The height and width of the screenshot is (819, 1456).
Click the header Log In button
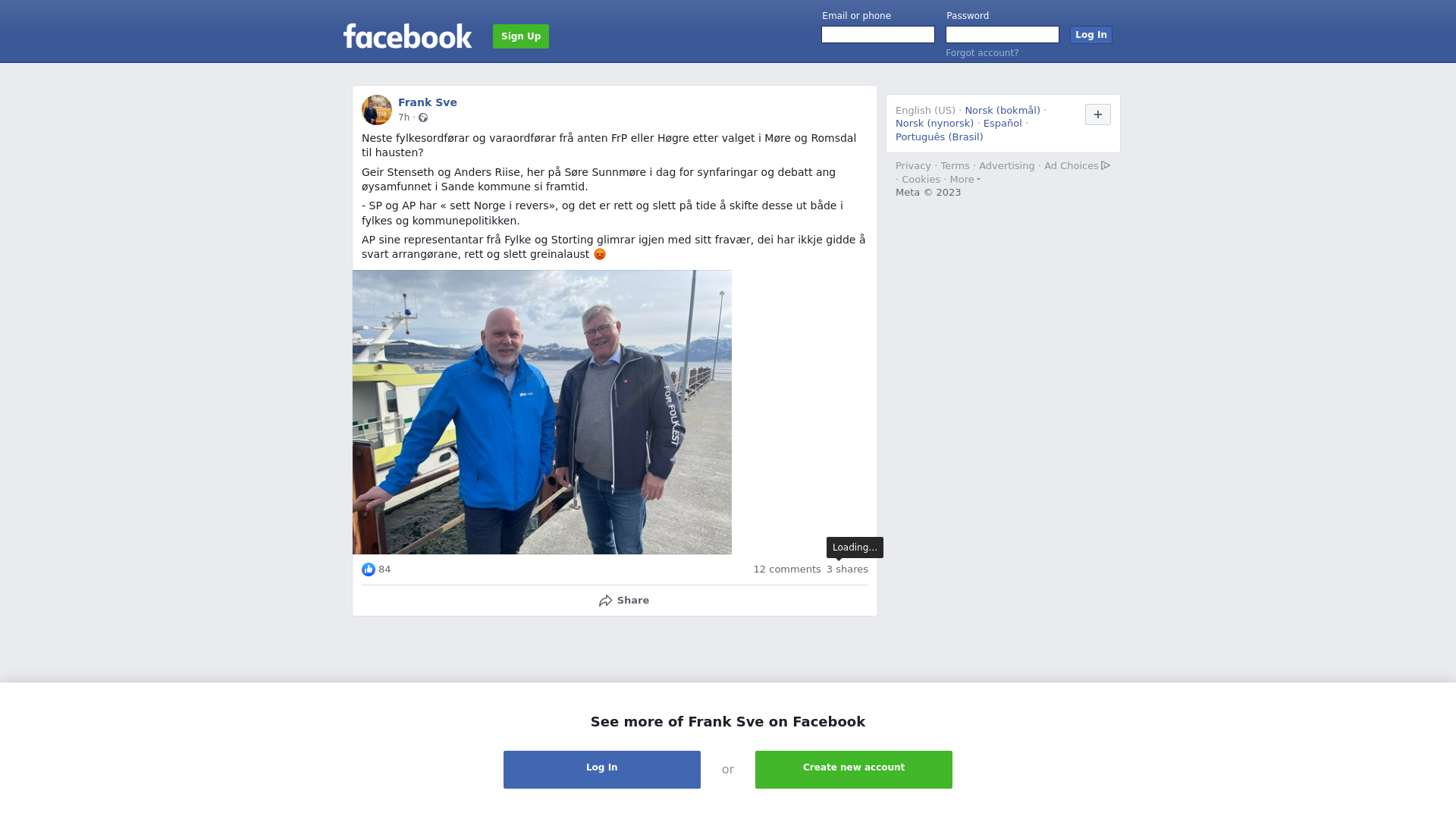[x=1091, y=35]
